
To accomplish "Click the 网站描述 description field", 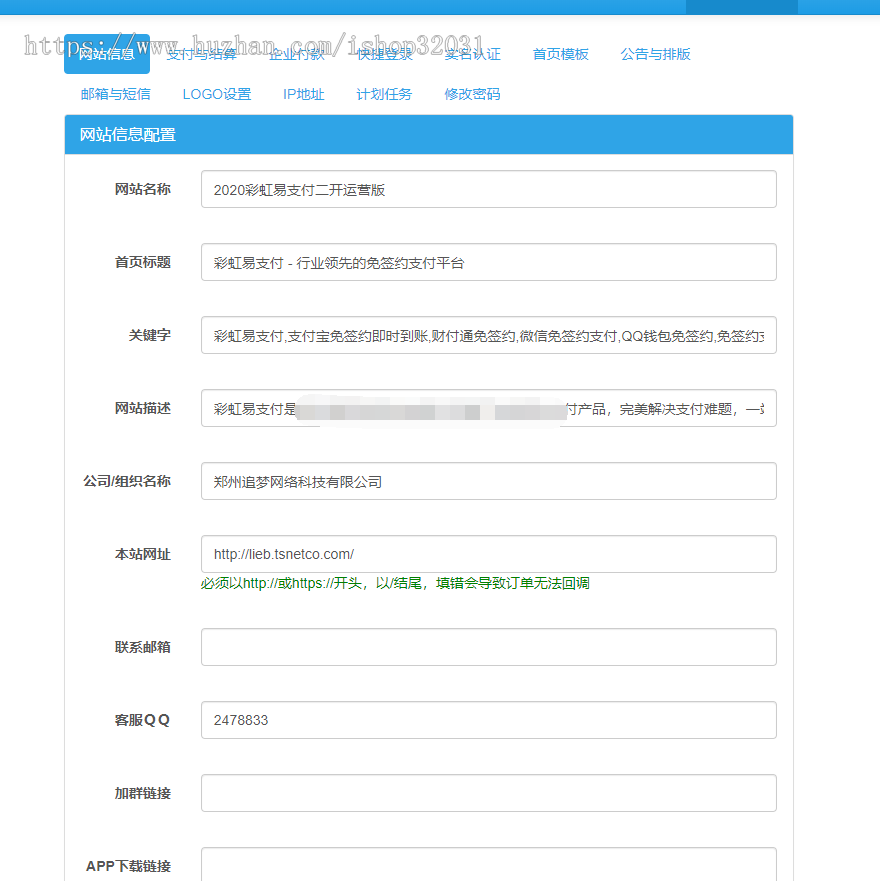I will 488,408.
